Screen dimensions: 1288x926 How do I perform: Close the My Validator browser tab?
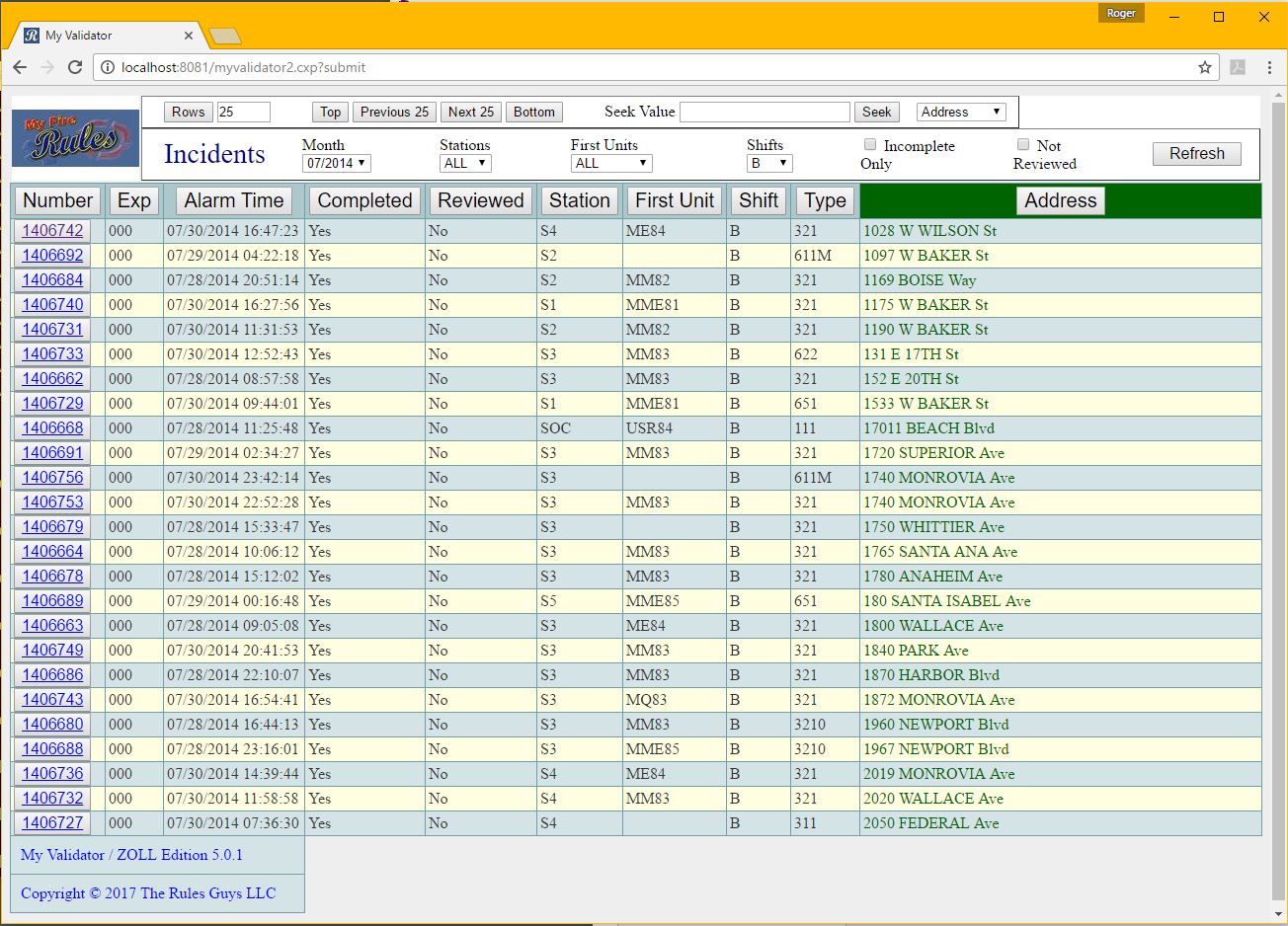coord(189,36)
